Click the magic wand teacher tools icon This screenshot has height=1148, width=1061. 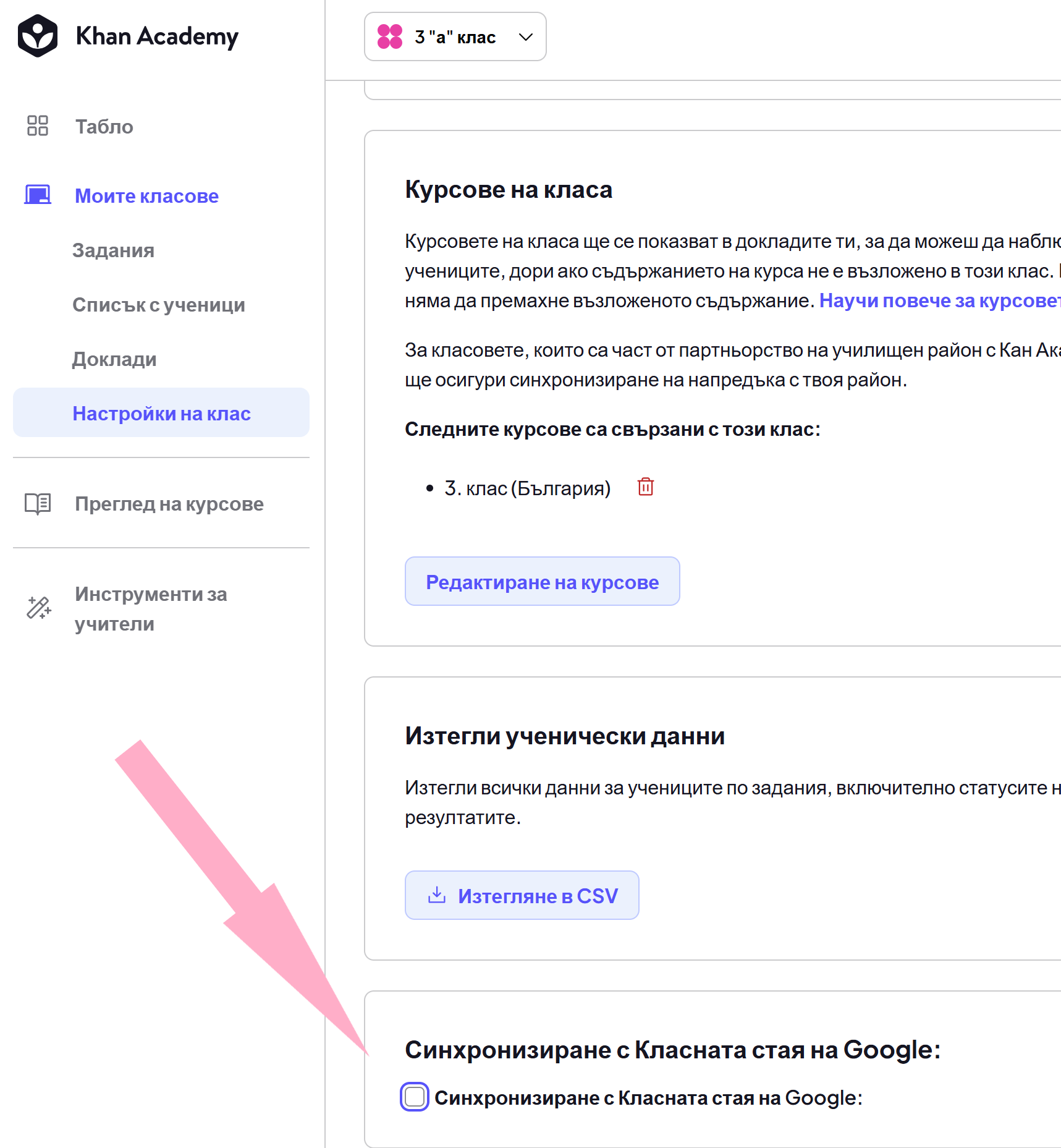38,608
